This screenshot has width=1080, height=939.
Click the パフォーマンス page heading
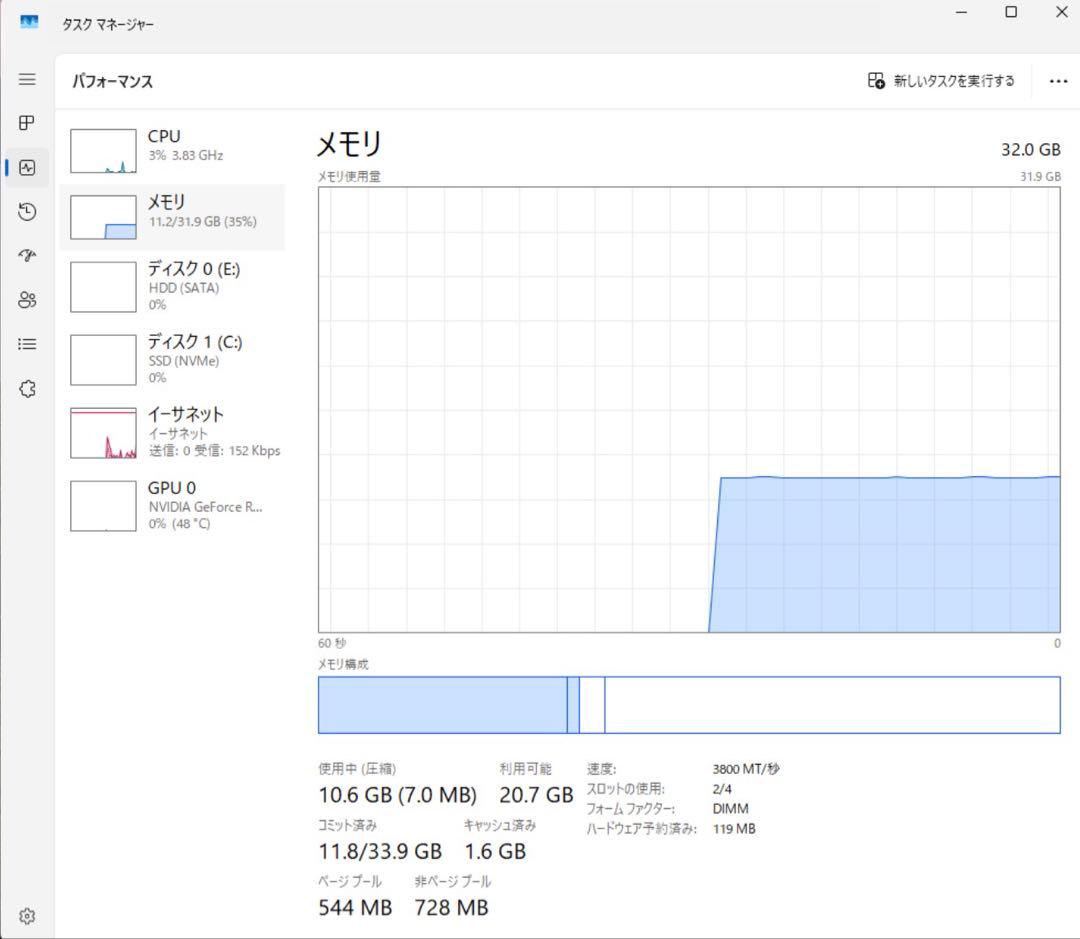(112, 81)
